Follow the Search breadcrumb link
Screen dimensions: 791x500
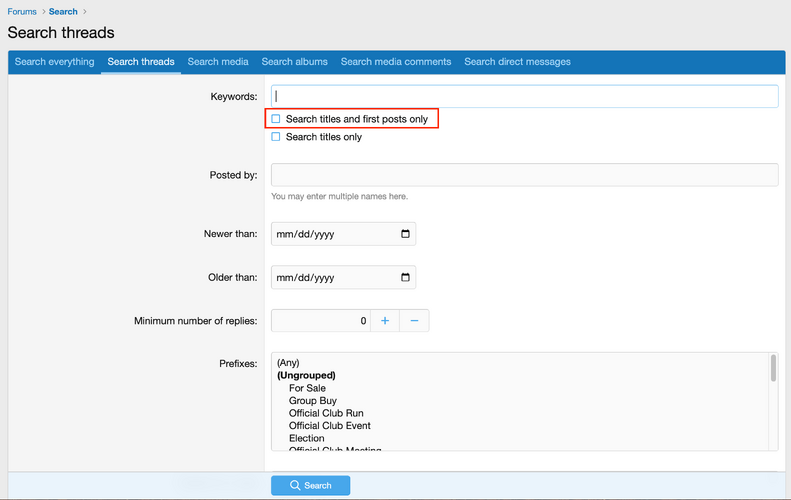click(x=63, y=11)
